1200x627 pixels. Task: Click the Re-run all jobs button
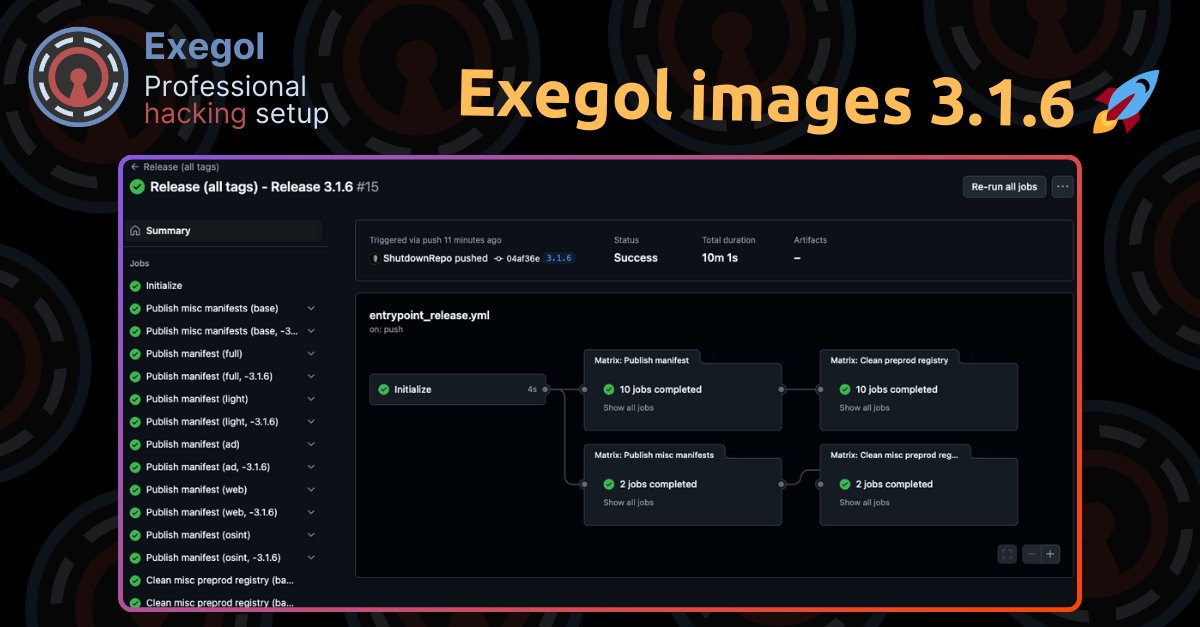pyautogui.click(x=1004, y=187)
